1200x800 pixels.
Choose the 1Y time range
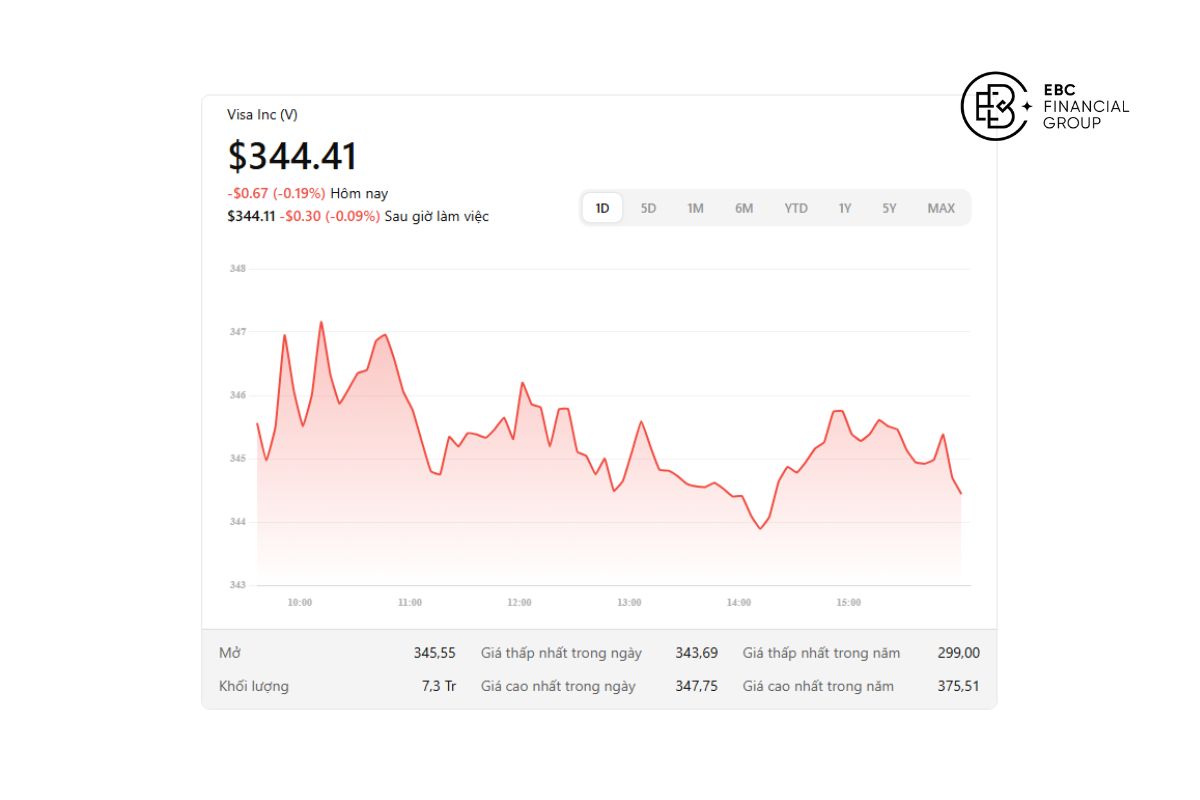845,208
